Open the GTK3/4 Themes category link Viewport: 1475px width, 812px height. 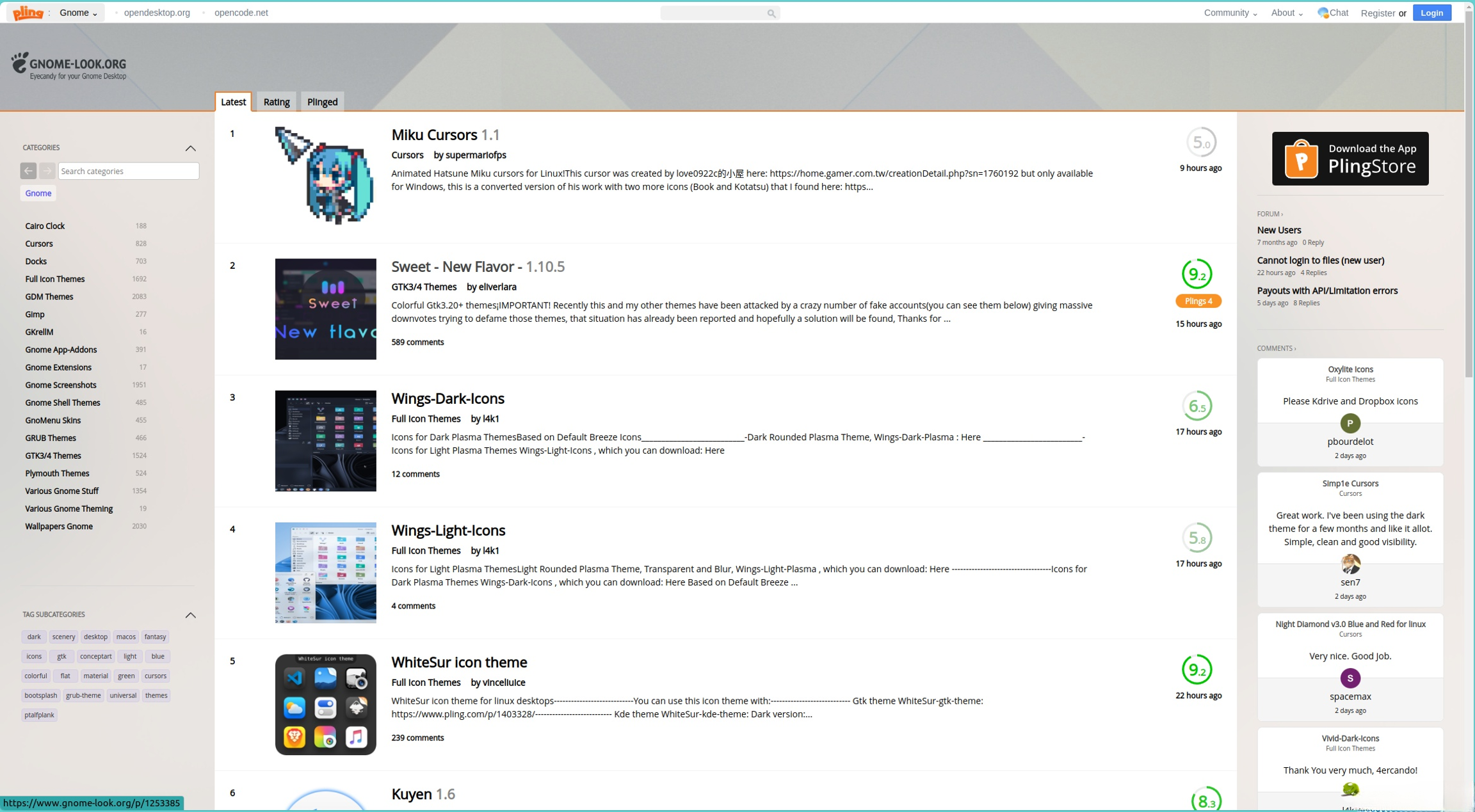point(53,456)
